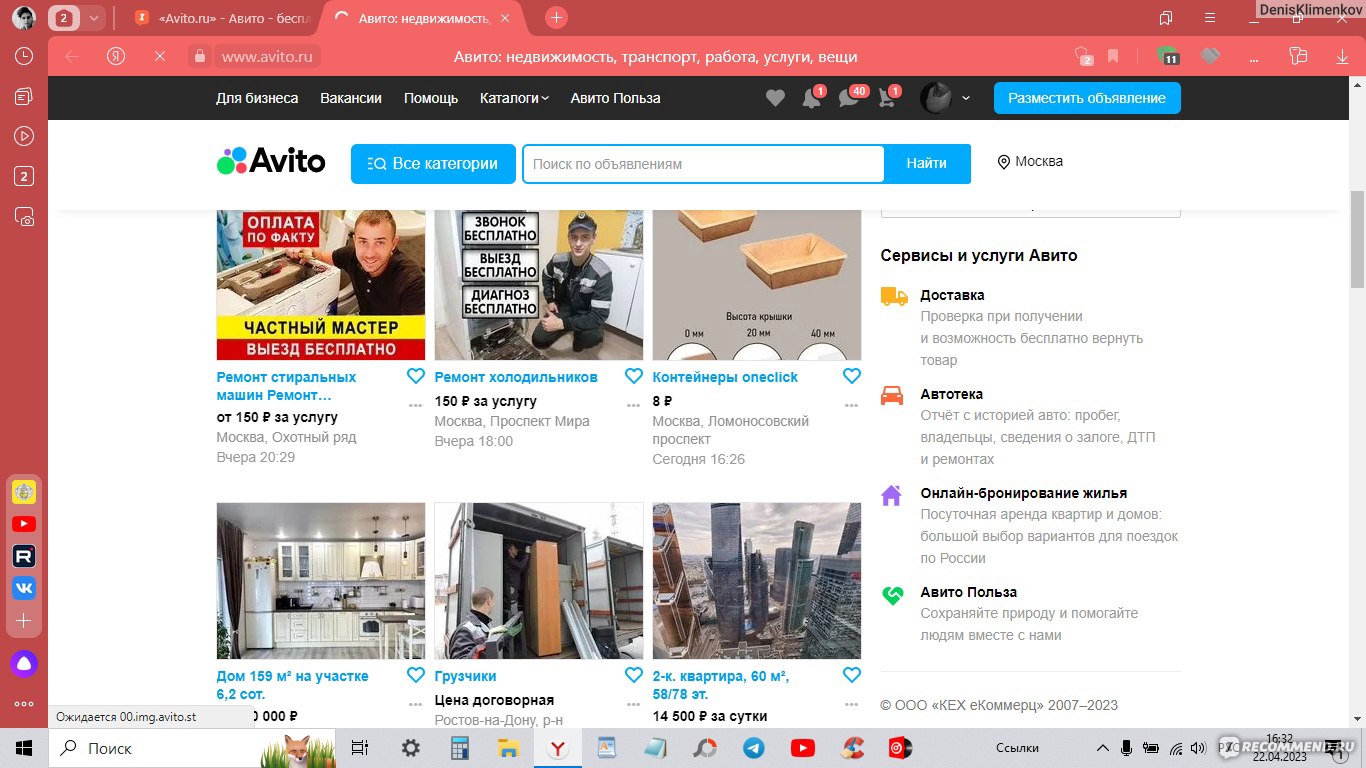Screen dimensions: 1366x768
Task: Open the bookmarks manager icon in title bar
Action: point(1166,18)
